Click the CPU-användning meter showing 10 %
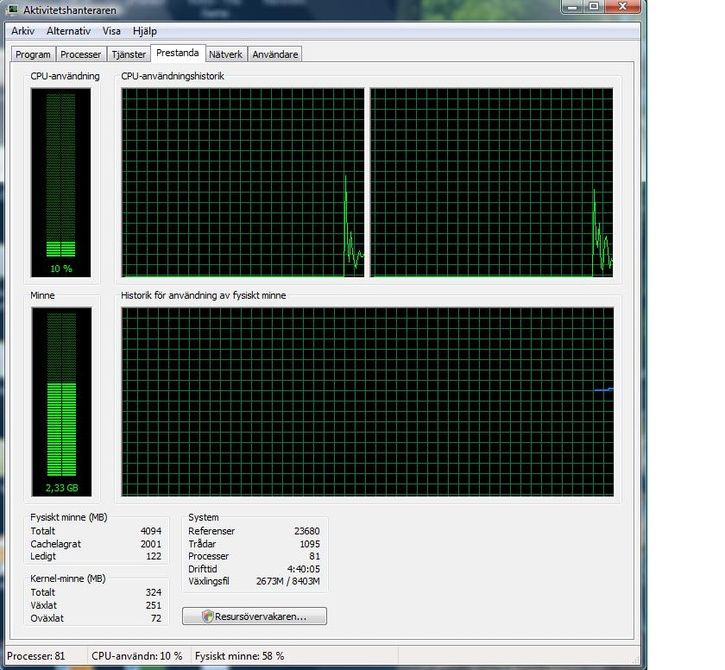Viewport: 725px width, 670px height. (61, 180)
